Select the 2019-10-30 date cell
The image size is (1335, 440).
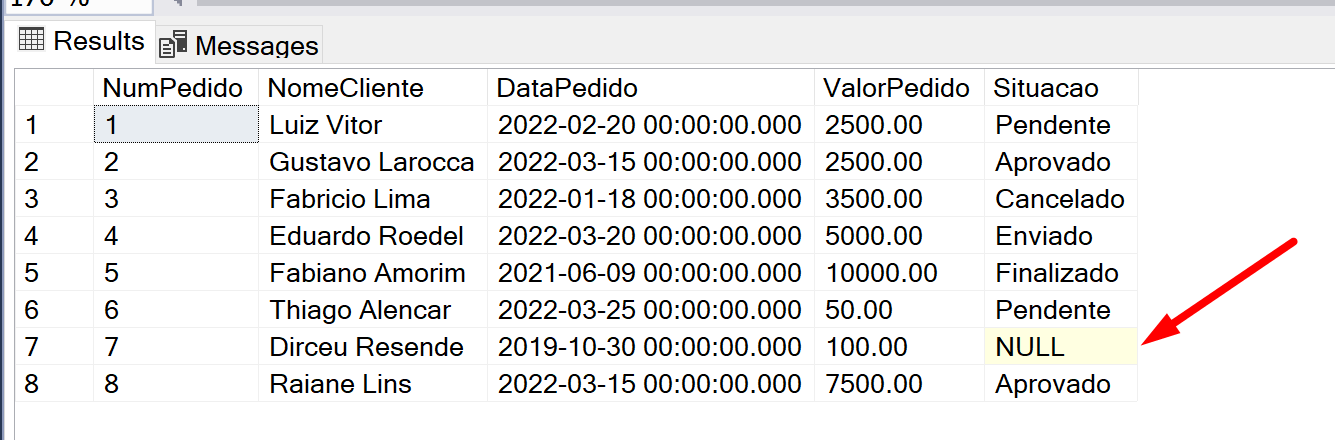pyautogui.click(x=650, y=347)
